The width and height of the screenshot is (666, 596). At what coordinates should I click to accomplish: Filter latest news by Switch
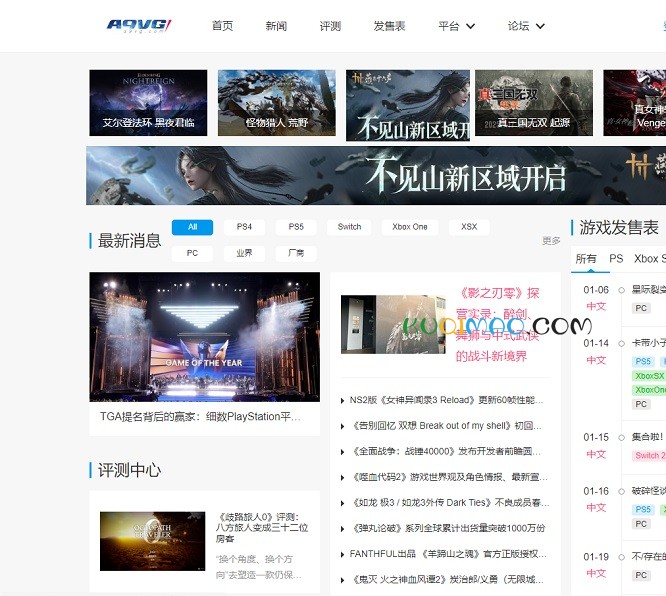349,227
